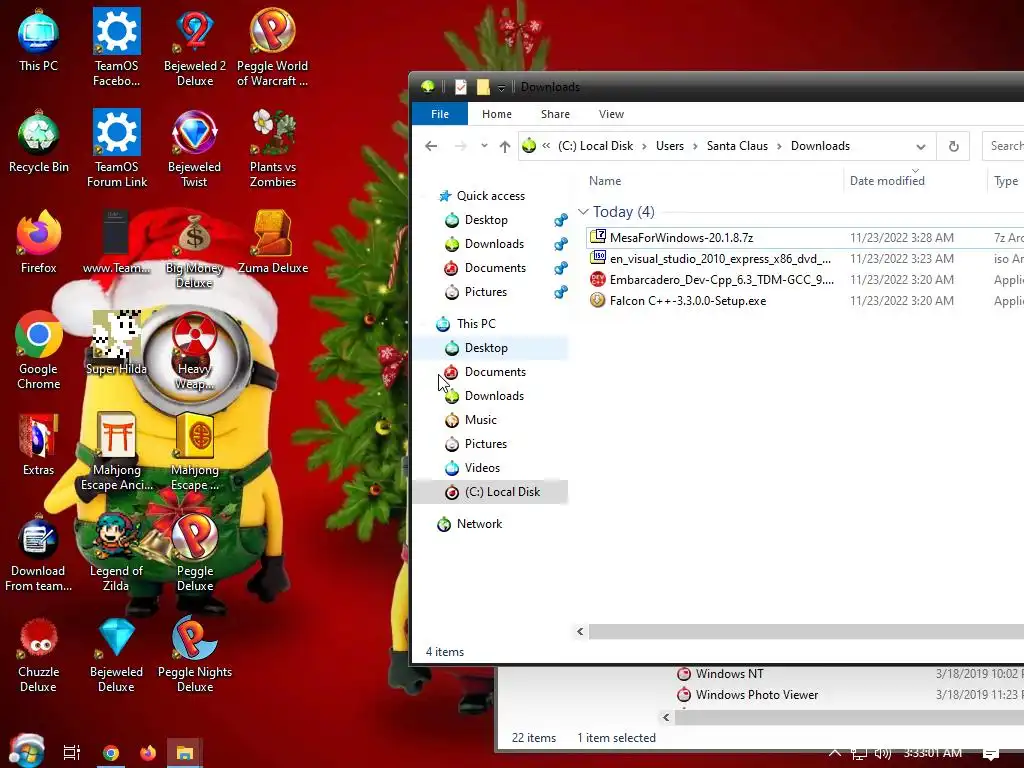
Task: Launch Peggle Deluxe desktop icon
Action: pos(195,552)
